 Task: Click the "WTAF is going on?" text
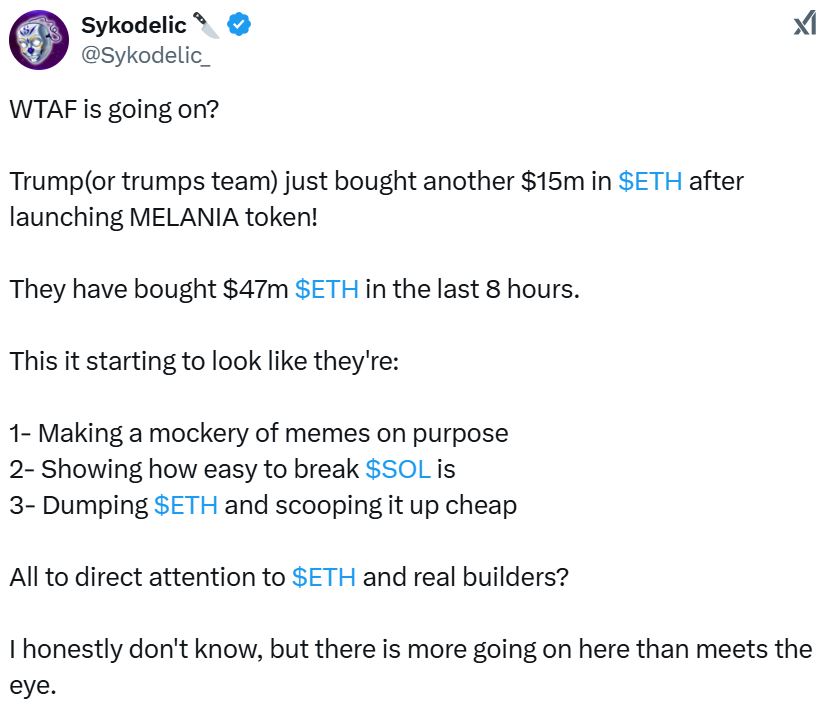[113, 109]
